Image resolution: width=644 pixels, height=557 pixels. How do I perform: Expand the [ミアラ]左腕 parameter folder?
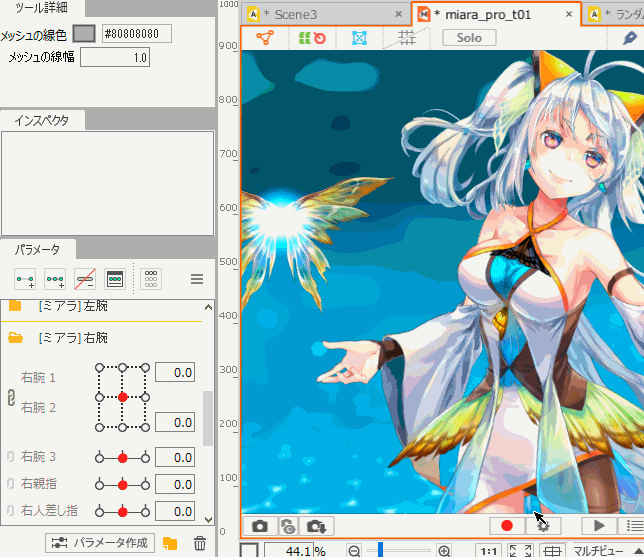pyautogui.click(x=15, y=306)
